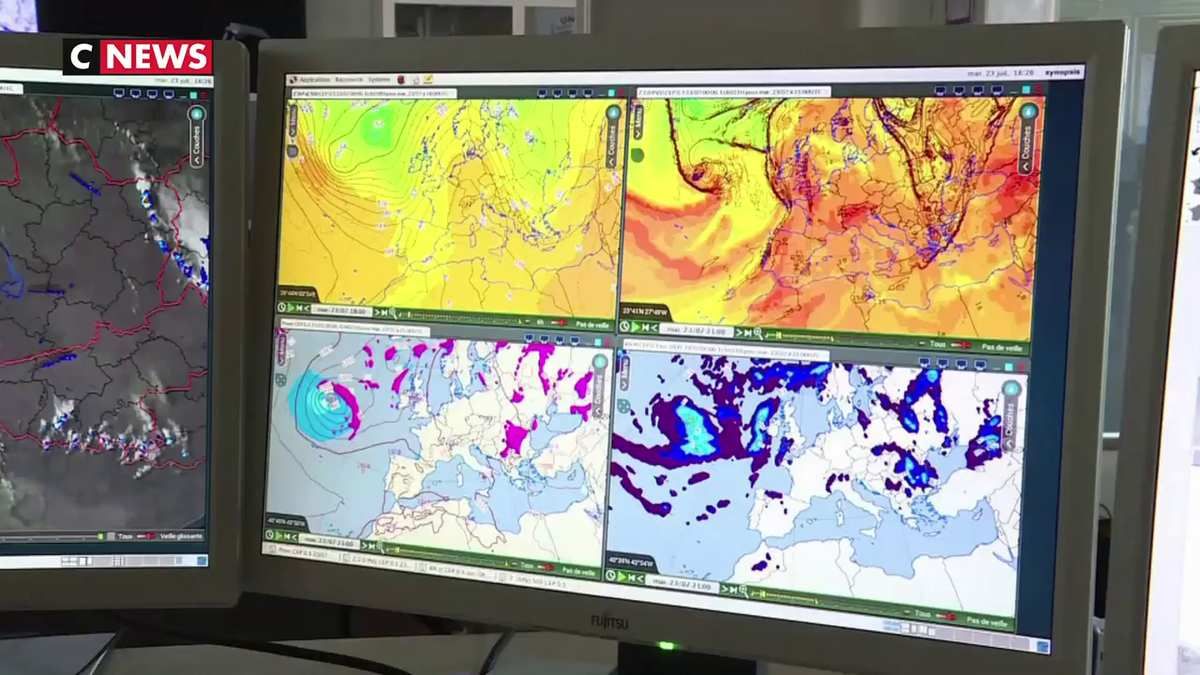Click the Pas de veille button, temperature map
The height and width of the screenshot is (675, 1200).
pyautogui.click(x=1000, y=347)
